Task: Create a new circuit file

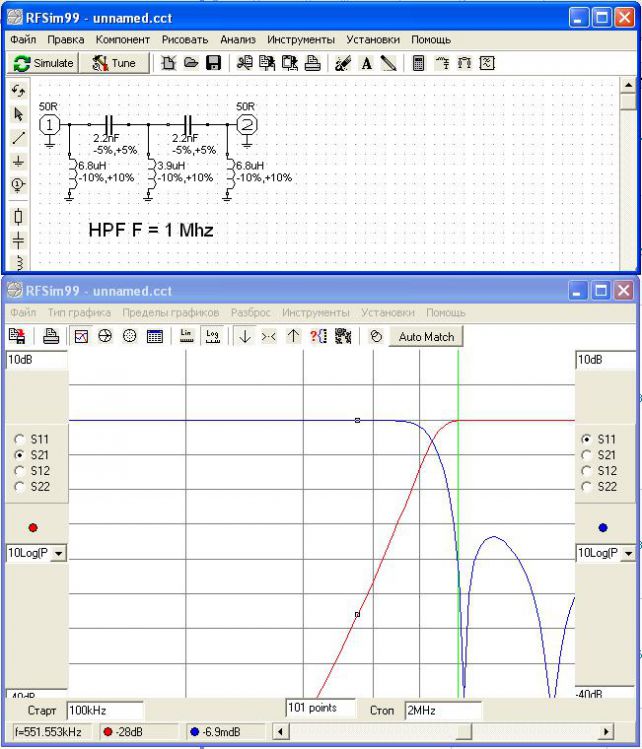Action: coord(168,63)
